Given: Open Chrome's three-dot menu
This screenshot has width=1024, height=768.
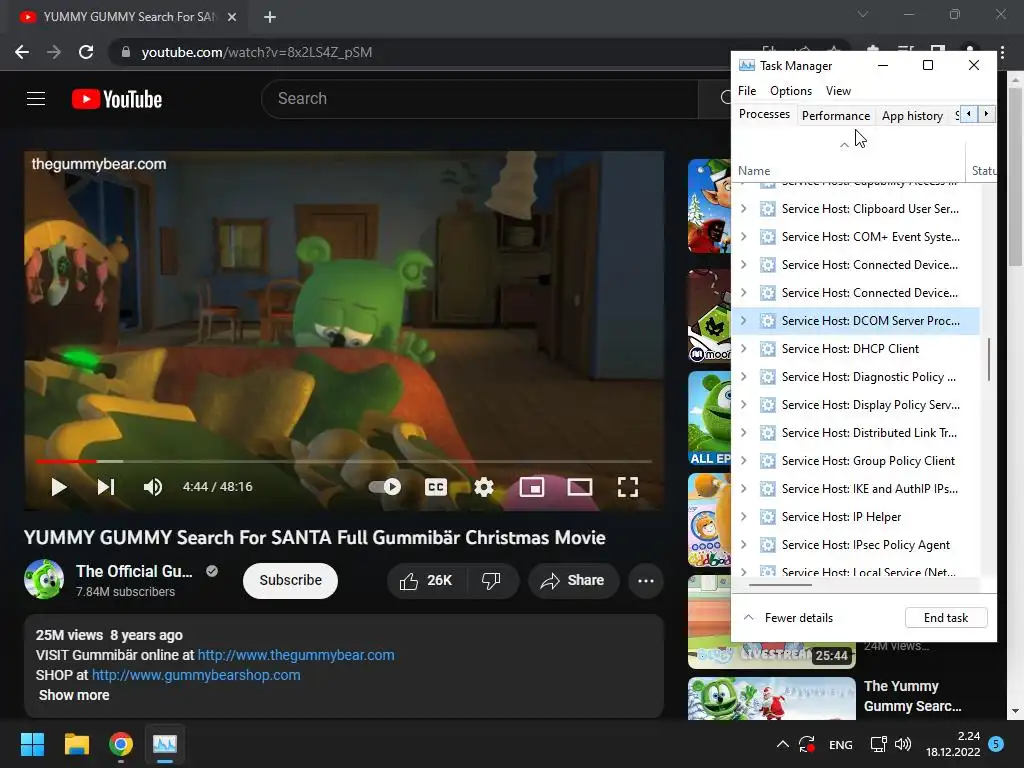Looking at the screenshot, I should tap(1003, 52).
